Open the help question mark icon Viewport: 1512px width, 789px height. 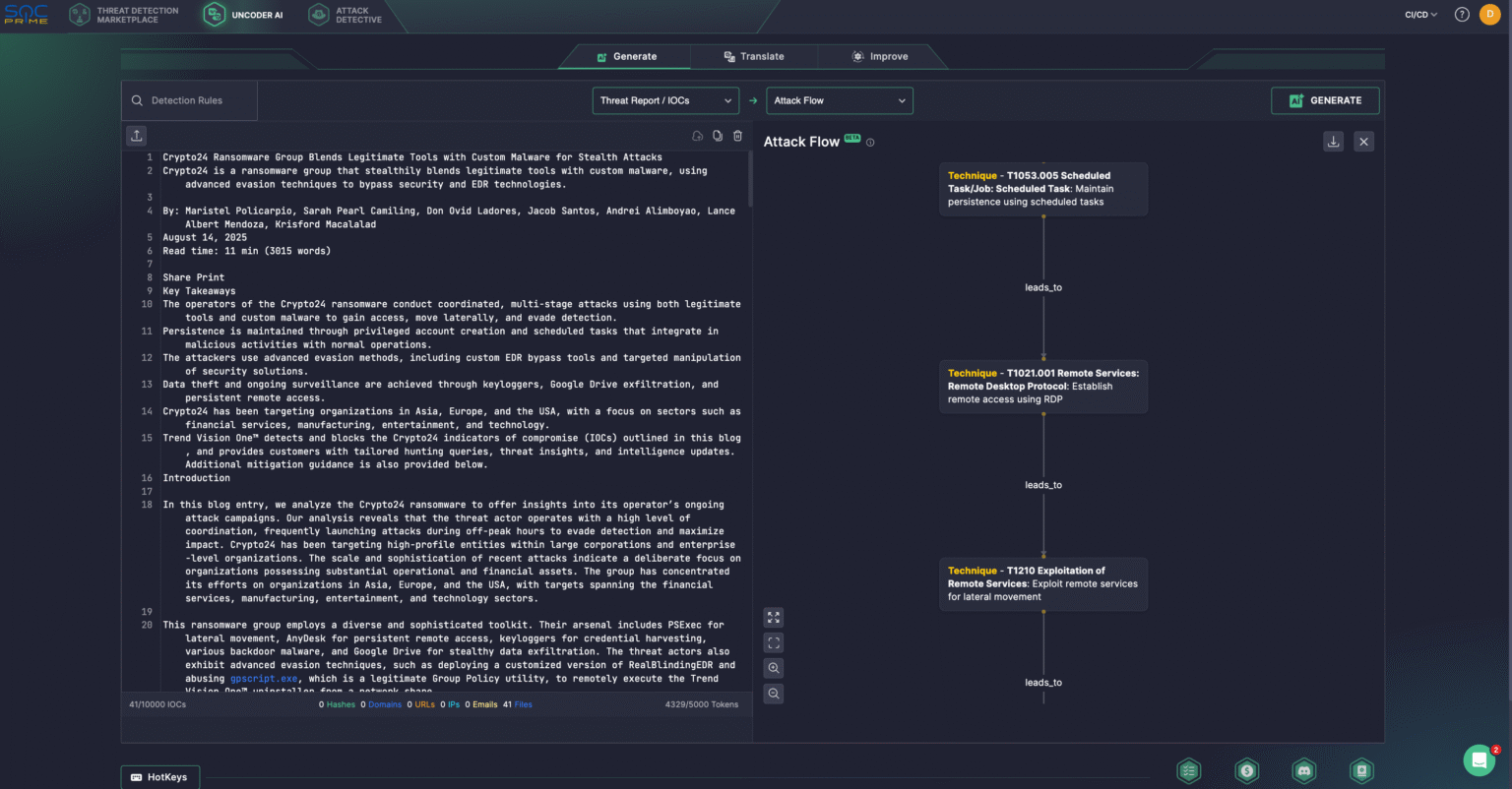1461,14
